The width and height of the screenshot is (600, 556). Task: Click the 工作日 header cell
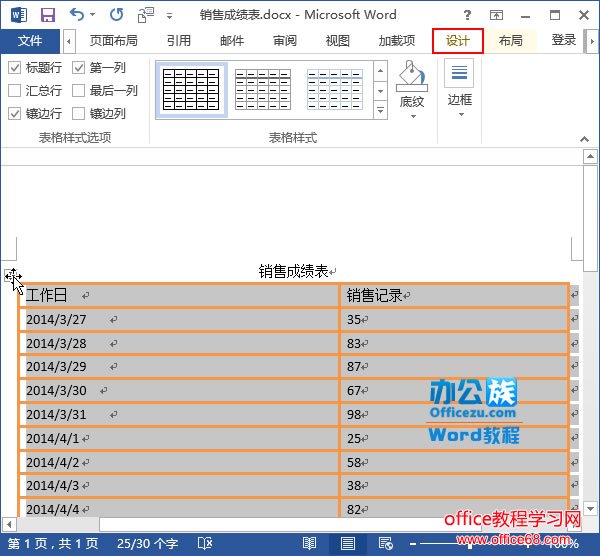(x=179, y=295)
